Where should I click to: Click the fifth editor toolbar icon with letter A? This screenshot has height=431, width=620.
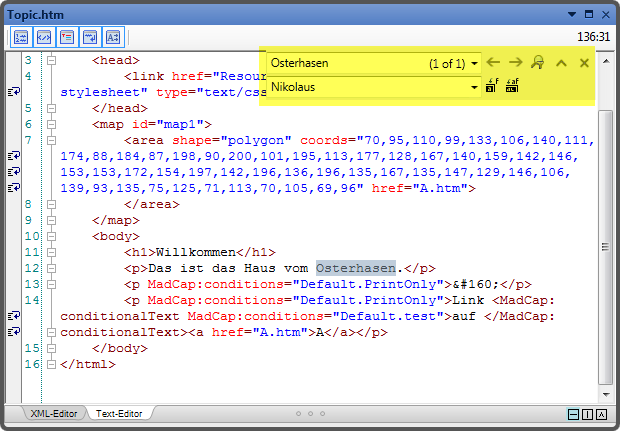coord(113,36)
